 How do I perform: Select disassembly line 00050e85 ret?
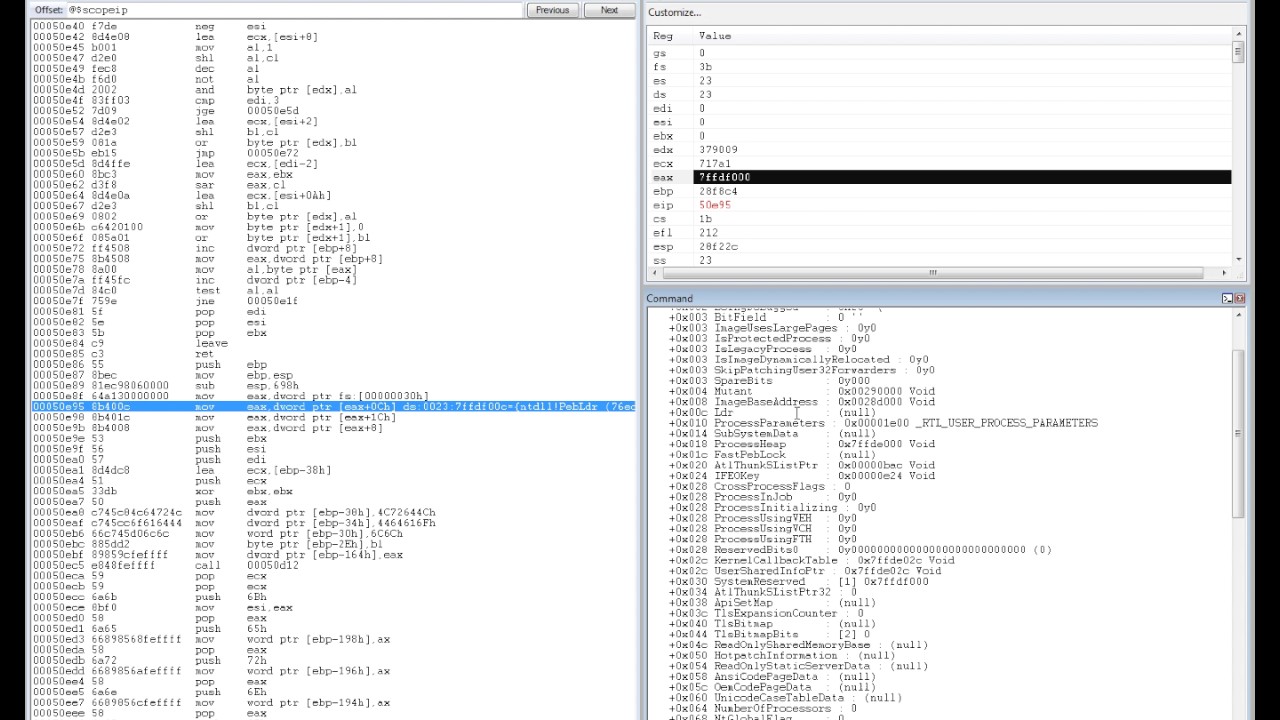tap(123, 354)
